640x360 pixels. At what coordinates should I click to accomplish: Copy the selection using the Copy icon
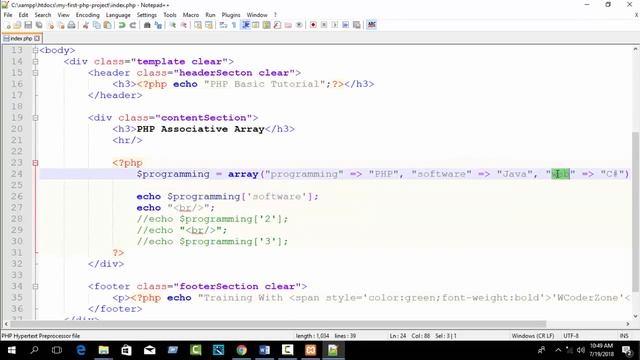(96, 25)
